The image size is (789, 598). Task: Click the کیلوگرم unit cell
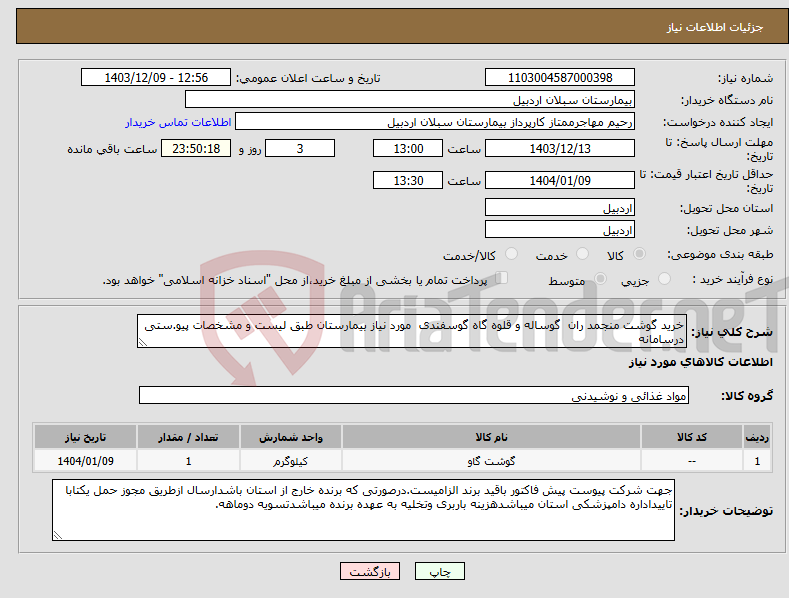pos(290,461)
